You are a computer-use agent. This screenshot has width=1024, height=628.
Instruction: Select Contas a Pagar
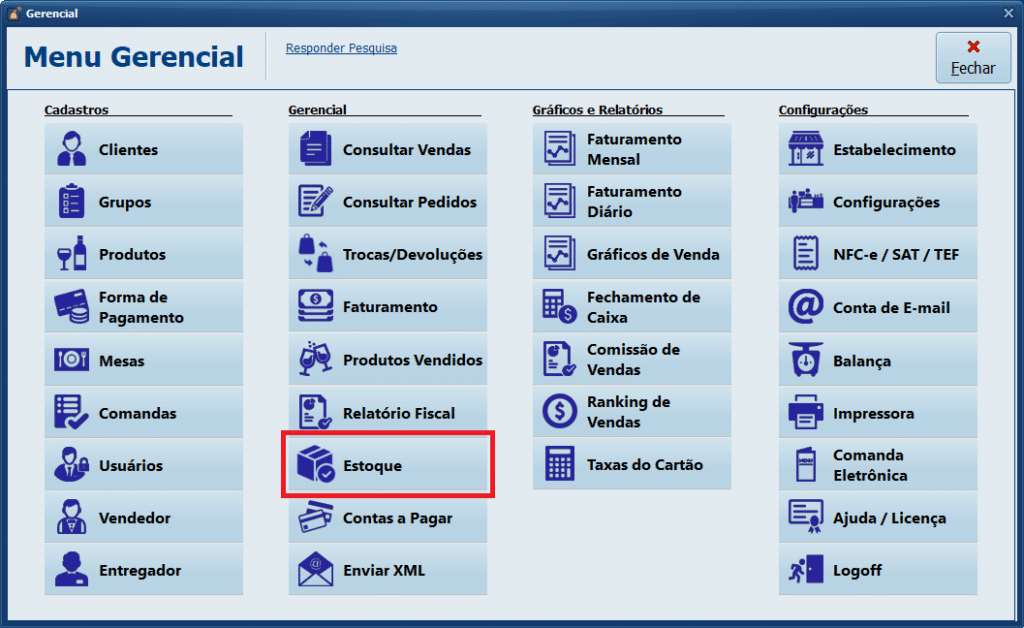click(388, 518)
